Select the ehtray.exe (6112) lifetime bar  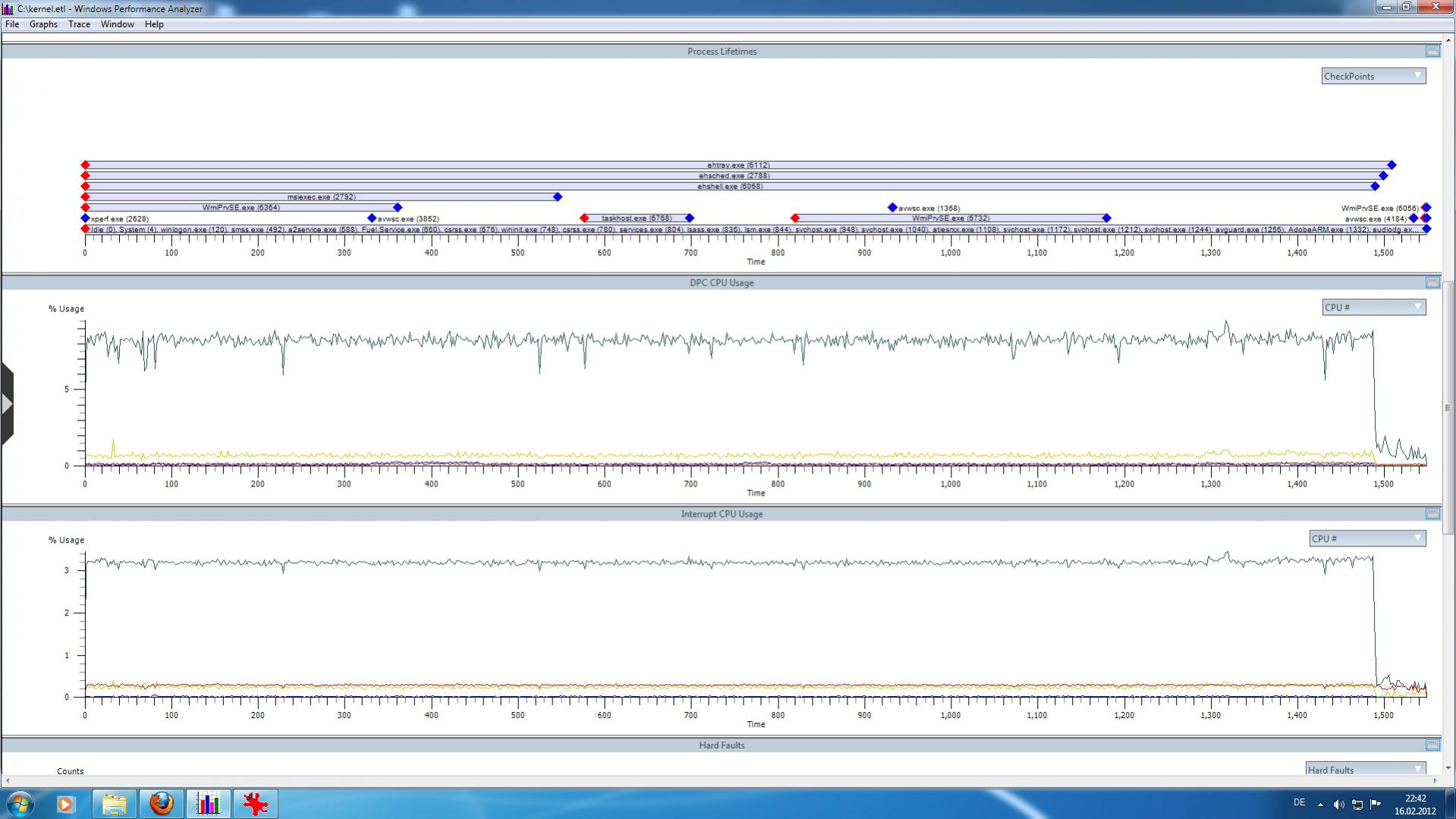[x=738, y=165]
